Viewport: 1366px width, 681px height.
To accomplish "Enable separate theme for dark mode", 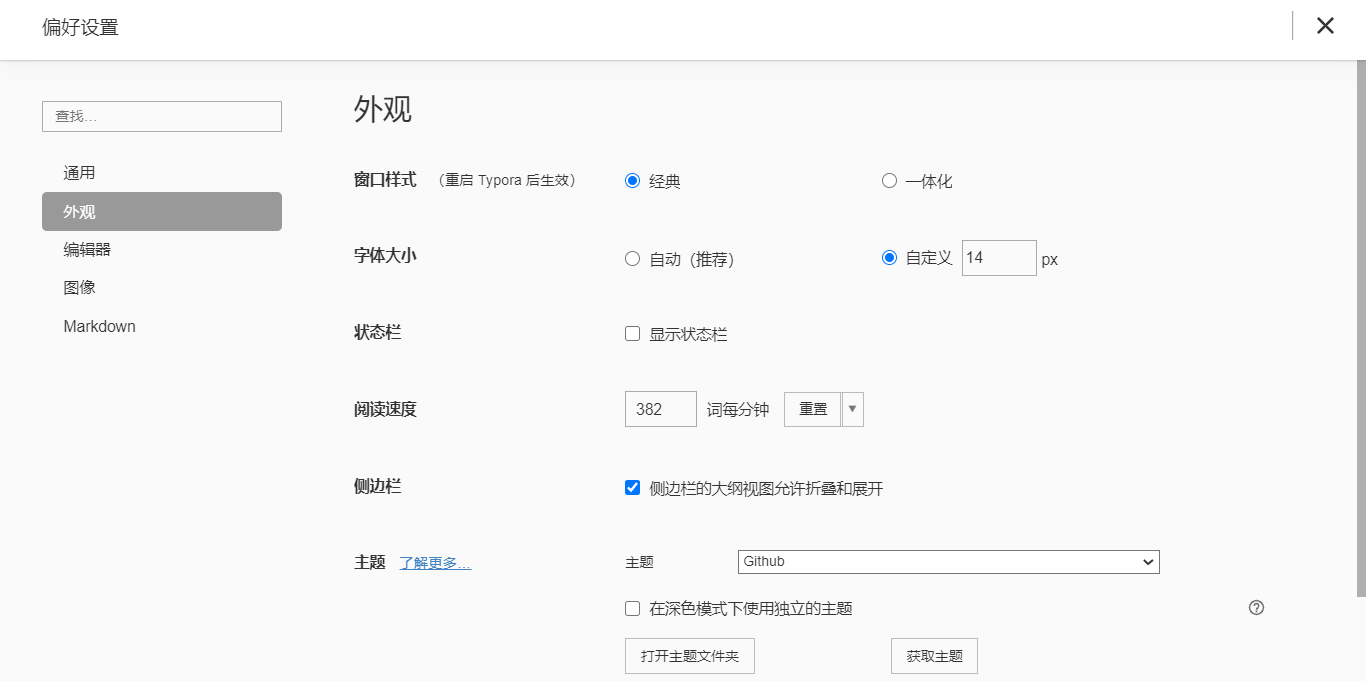I will coord(631,608).
